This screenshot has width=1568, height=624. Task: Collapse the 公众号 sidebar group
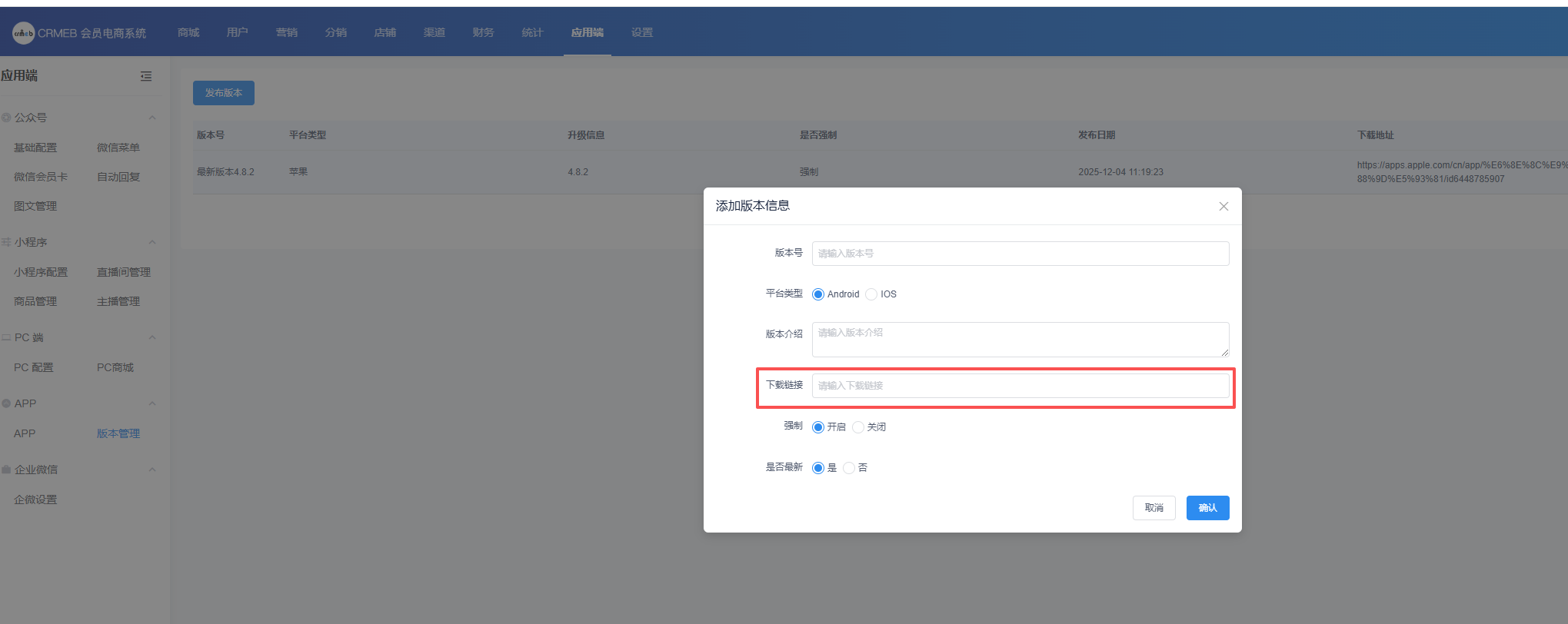(152, 118)
